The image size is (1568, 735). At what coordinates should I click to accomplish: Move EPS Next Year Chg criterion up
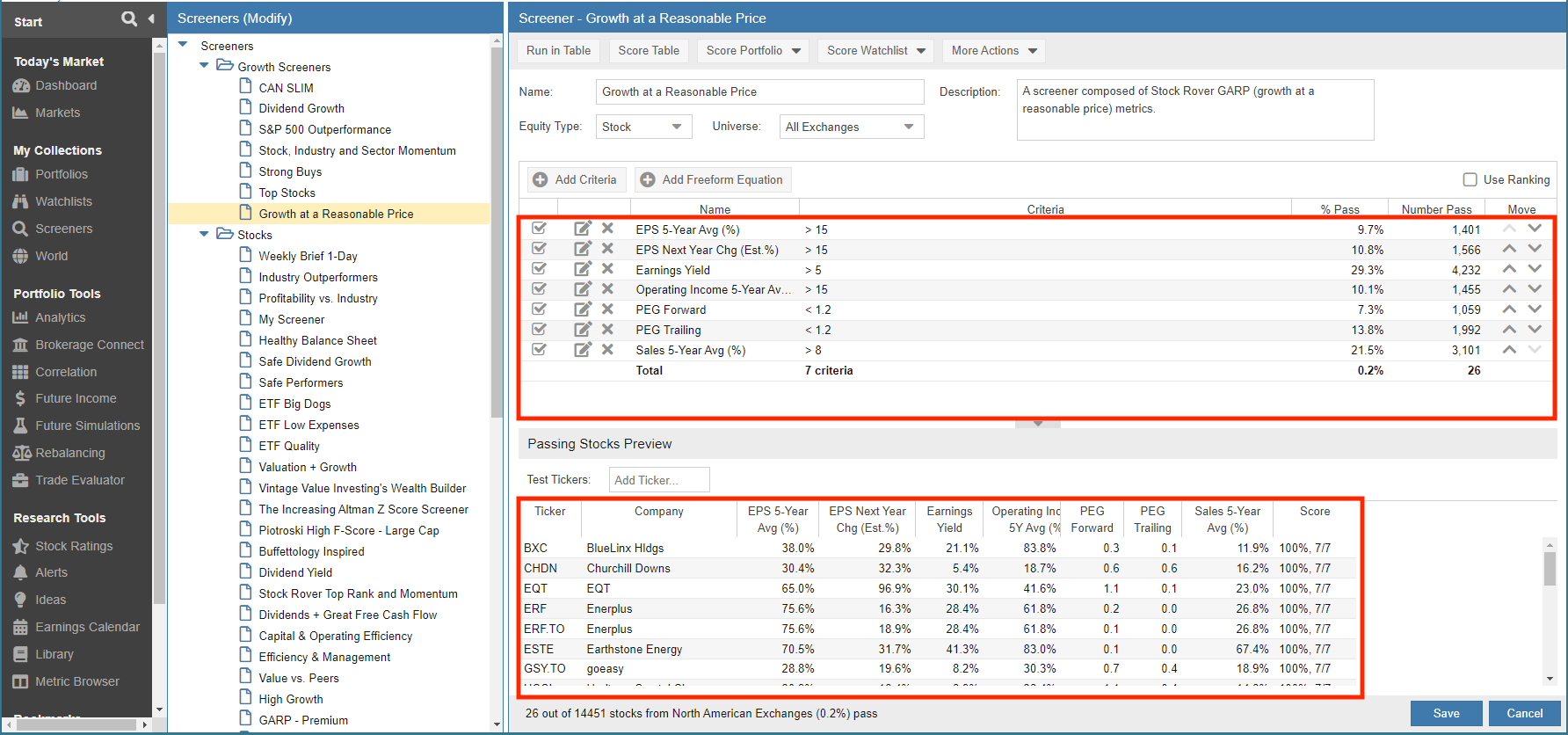coord(1509,249)
